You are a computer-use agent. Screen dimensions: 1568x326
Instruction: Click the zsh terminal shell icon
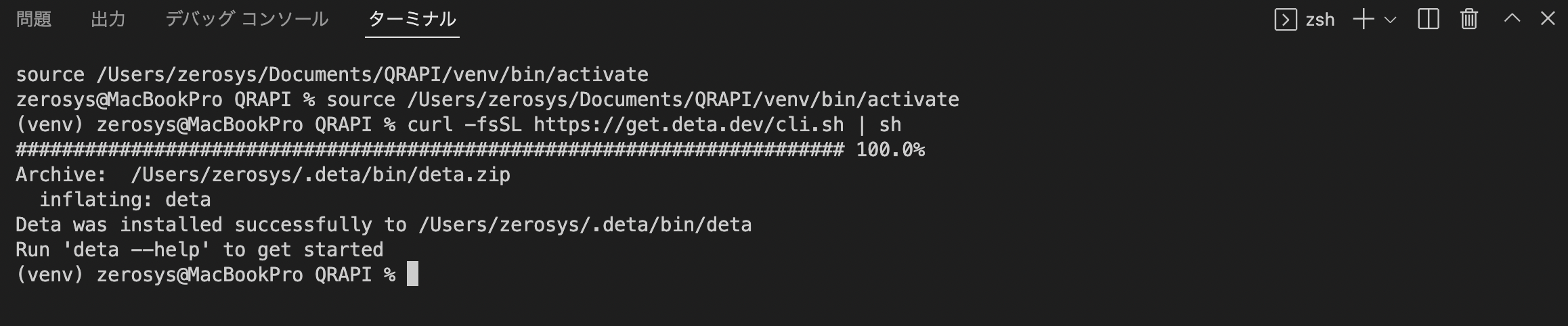pyautogui.click(x=1285, y=20)
